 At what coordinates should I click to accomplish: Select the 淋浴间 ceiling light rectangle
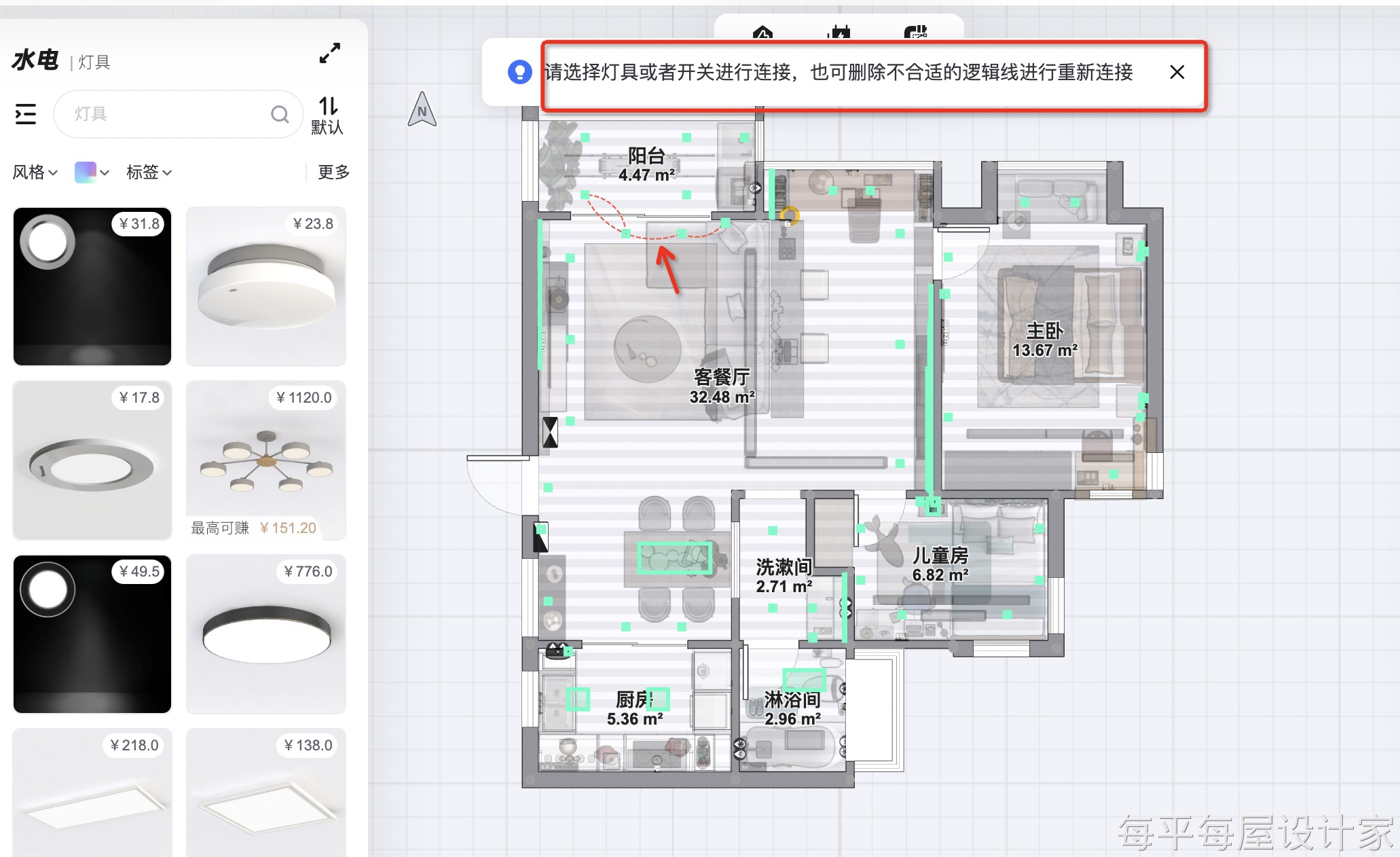(x=804, y=680)
